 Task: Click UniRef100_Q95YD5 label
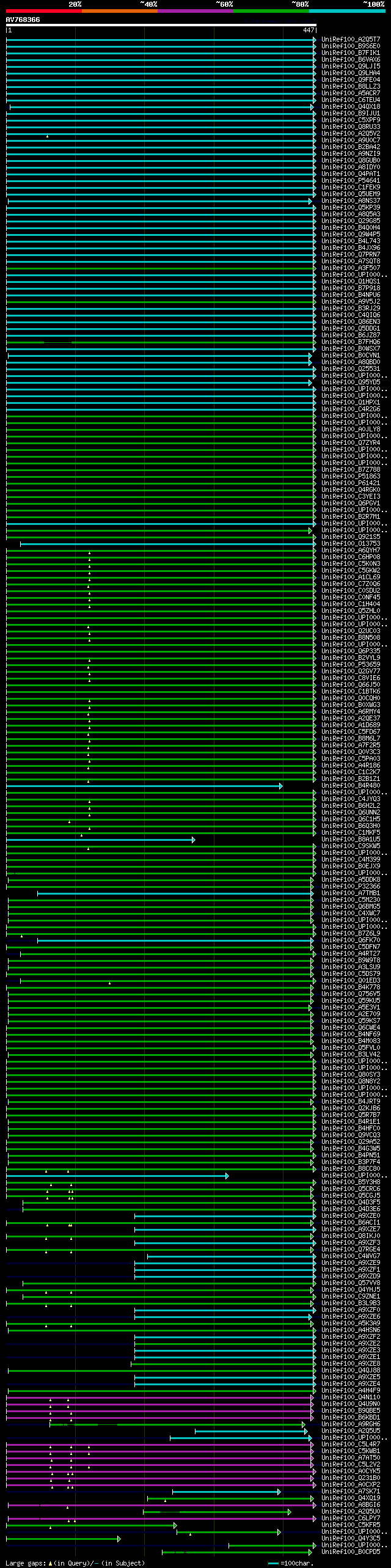tap(351, 383)
